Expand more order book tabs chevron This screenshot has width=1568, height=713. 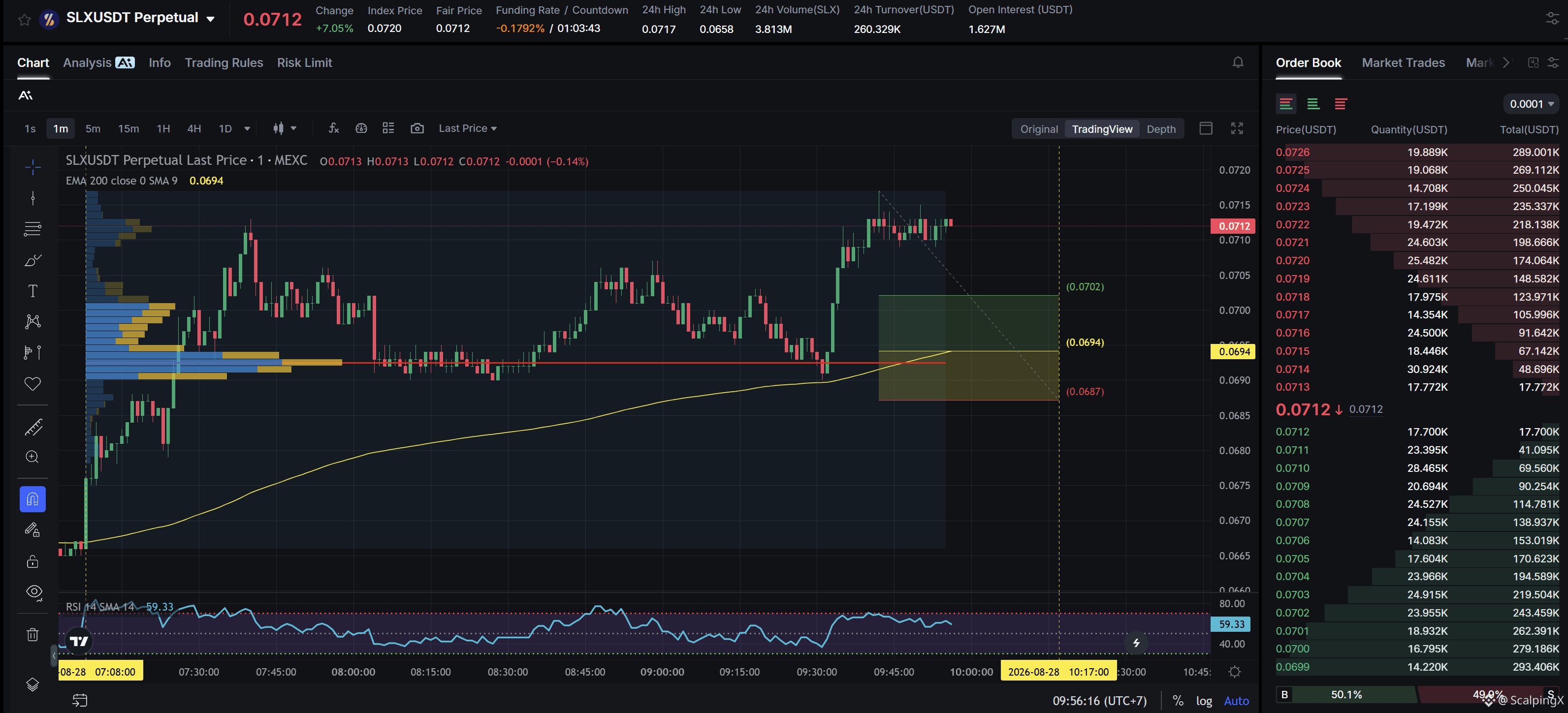click(1506, 62)
